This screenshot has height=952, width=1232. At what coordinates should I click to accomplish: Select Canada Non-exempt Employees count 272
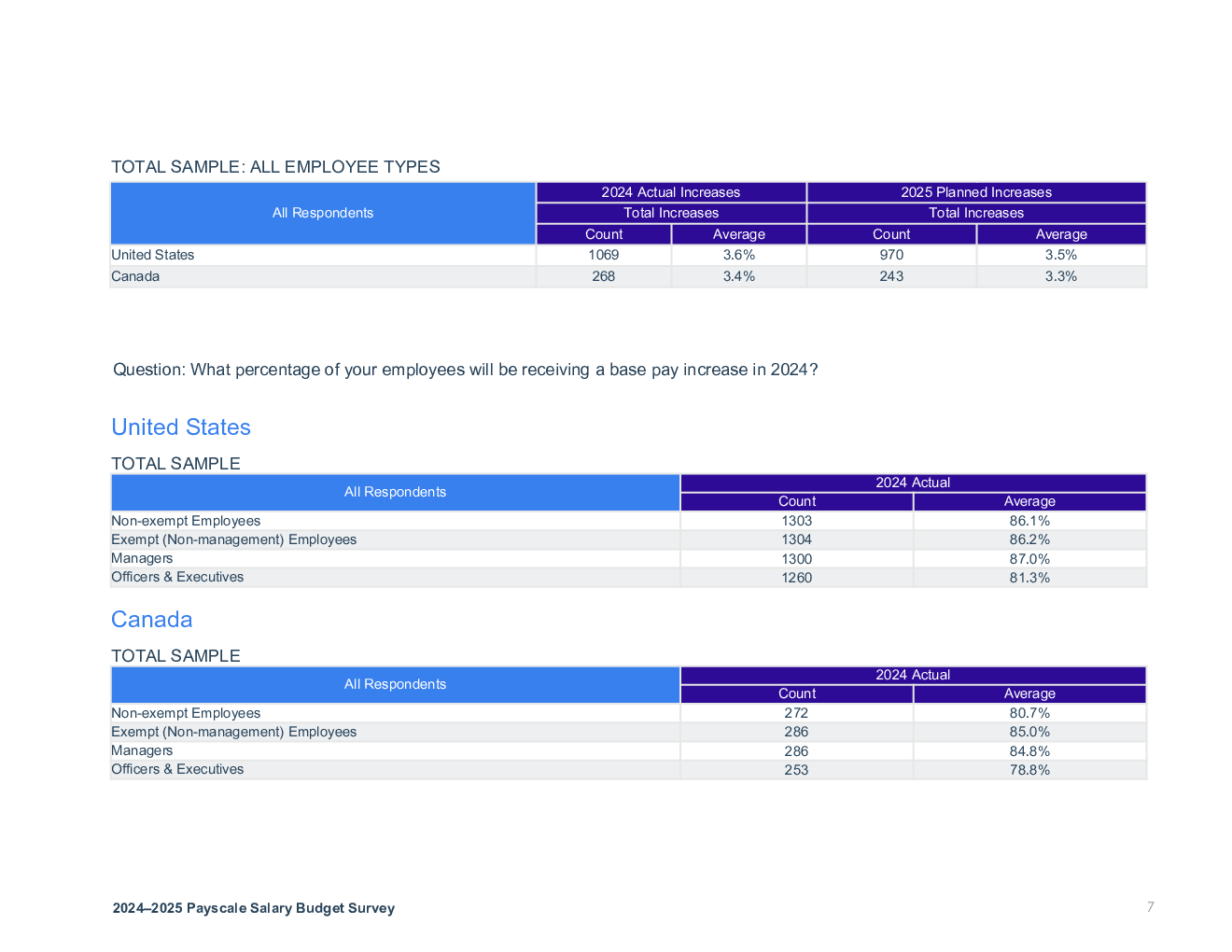[x=796, y=713]
